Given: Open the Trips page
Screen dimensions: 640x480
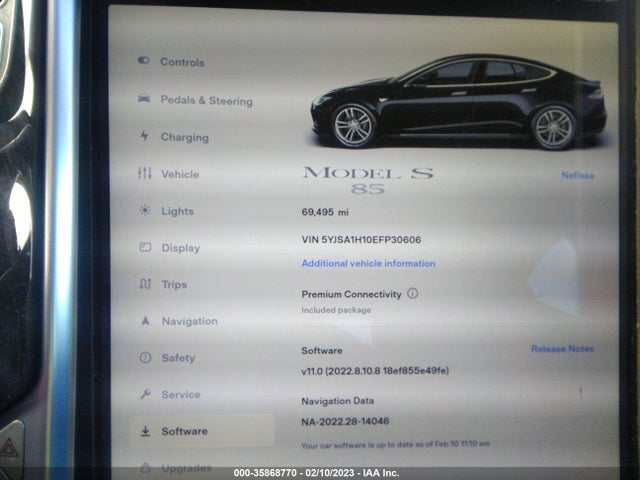Looking at the screenshot, I should click(x=174, y=284).
